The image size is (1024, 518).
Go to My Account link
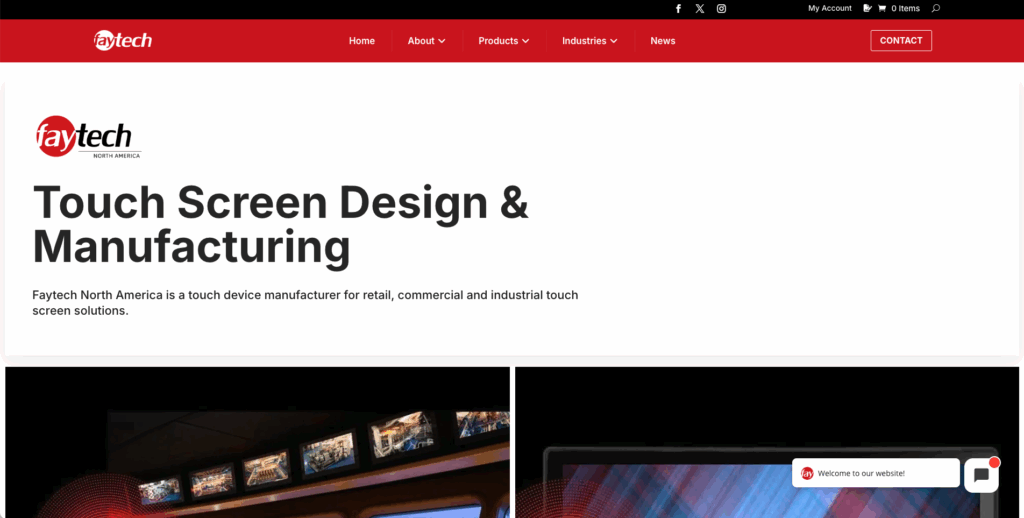pyautogui.click(x=829, y=8)
